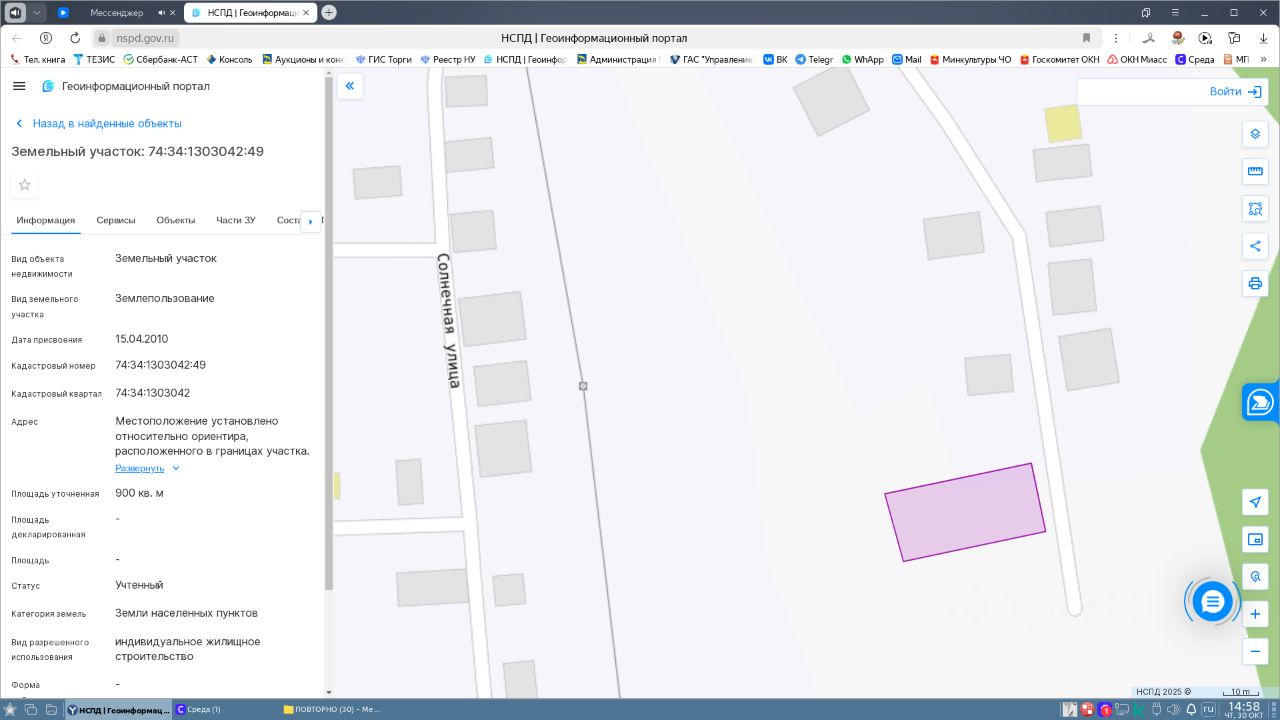1280x720 pixels.
Task: Activate the area search selection tool
Action: pyautogui.click(x=1255, y=209)
